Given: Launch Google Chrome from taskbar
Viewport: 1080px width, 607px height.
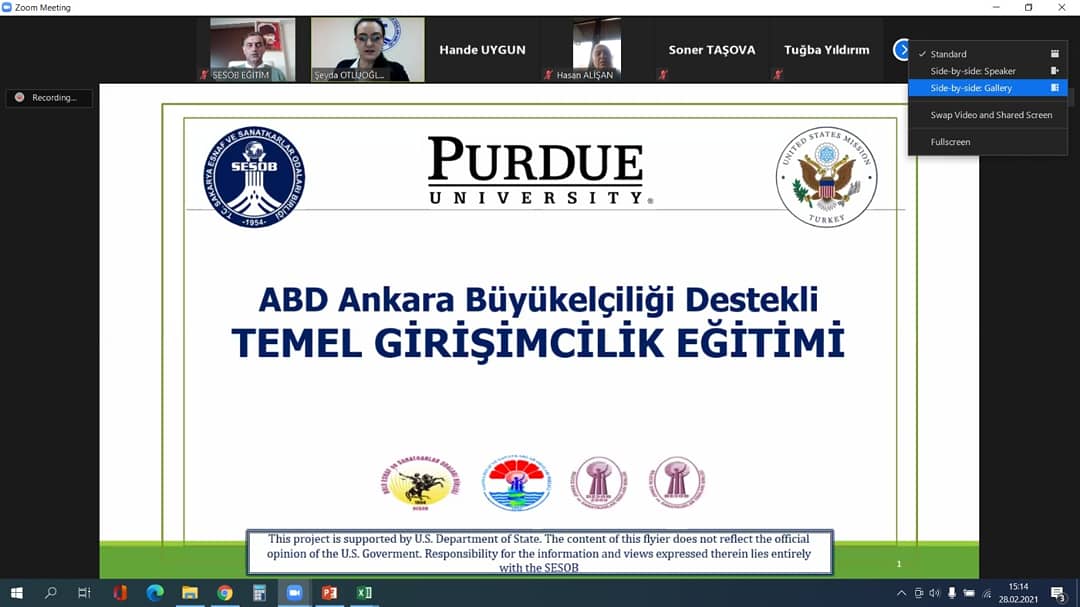Looking at the screenshot, I should click(x=225, y=593).
